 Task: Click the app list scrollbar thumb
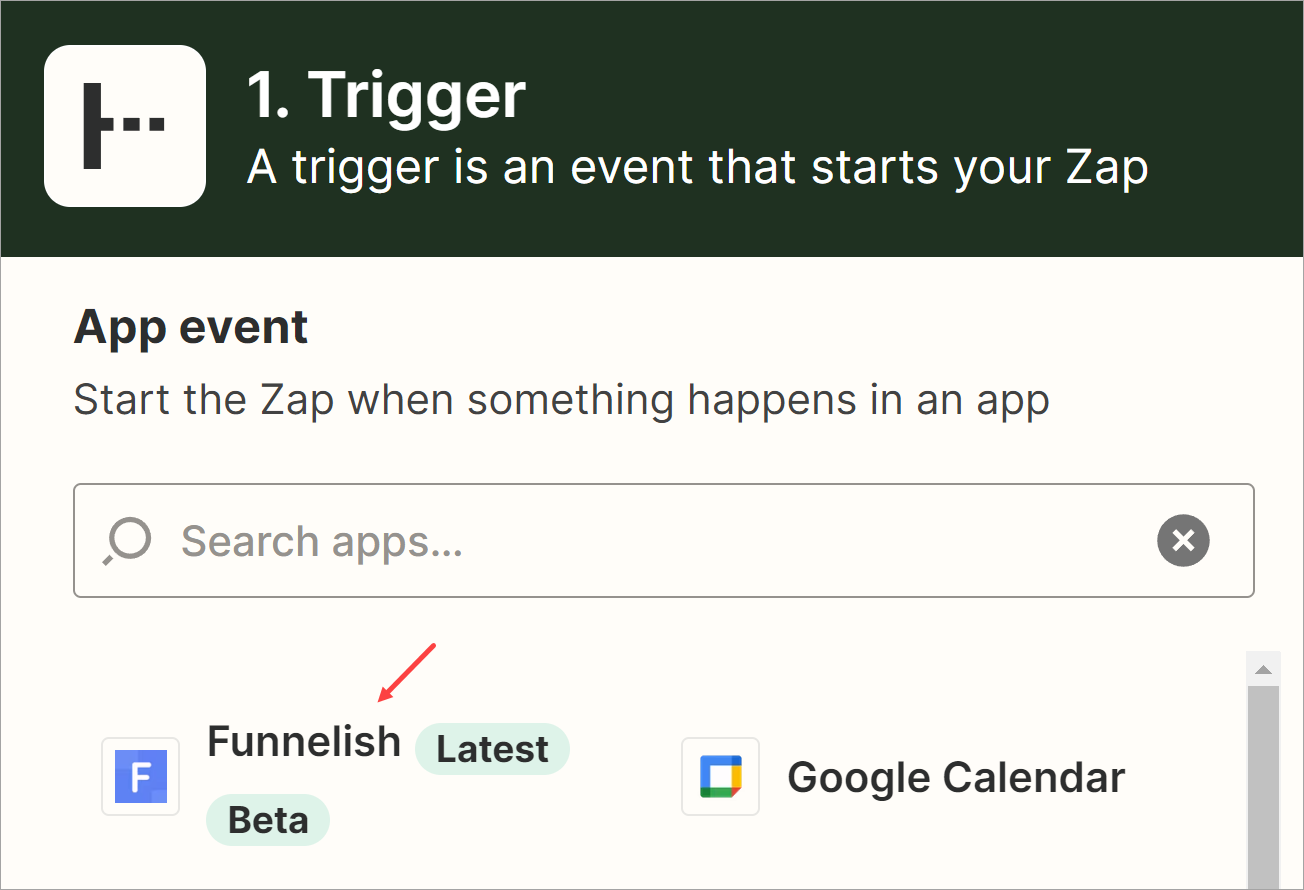[x=1264, y=780]
